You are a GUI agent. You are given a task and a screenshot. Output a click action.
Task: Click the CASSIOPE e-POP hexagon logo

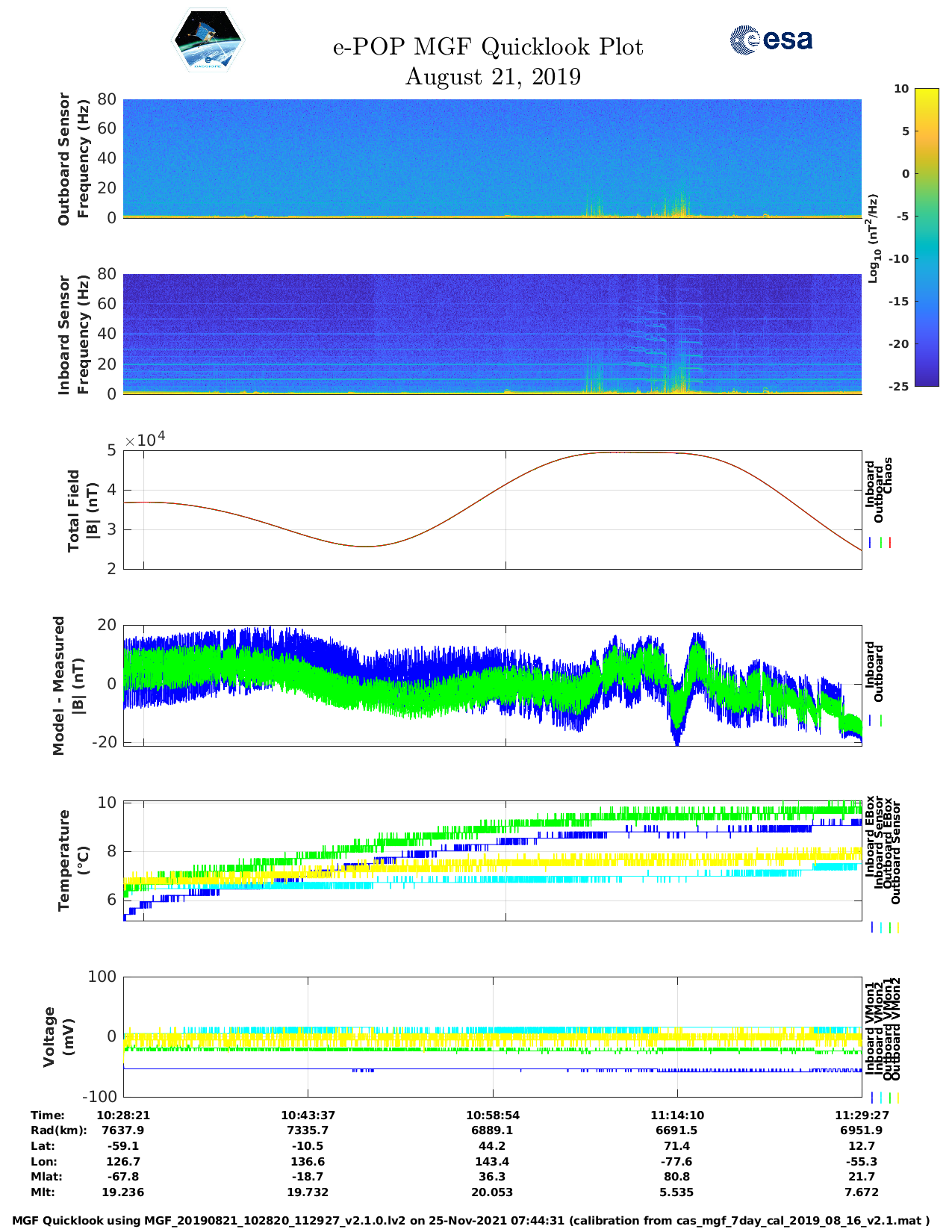point(208,41)
